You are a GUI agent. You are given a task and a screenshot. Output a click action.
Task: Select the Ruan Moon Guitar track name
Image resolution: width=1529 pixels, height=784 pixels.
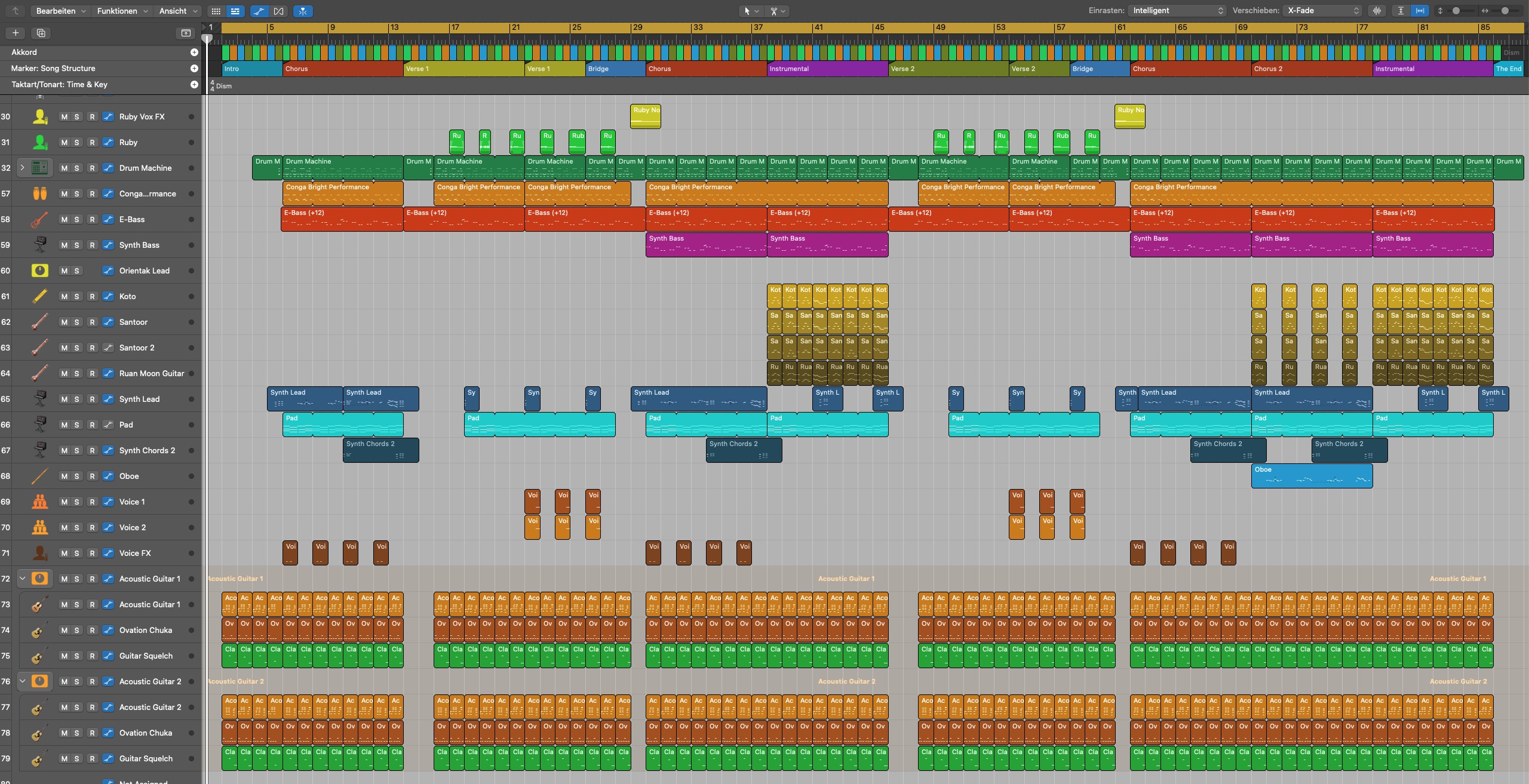point(152,374)
